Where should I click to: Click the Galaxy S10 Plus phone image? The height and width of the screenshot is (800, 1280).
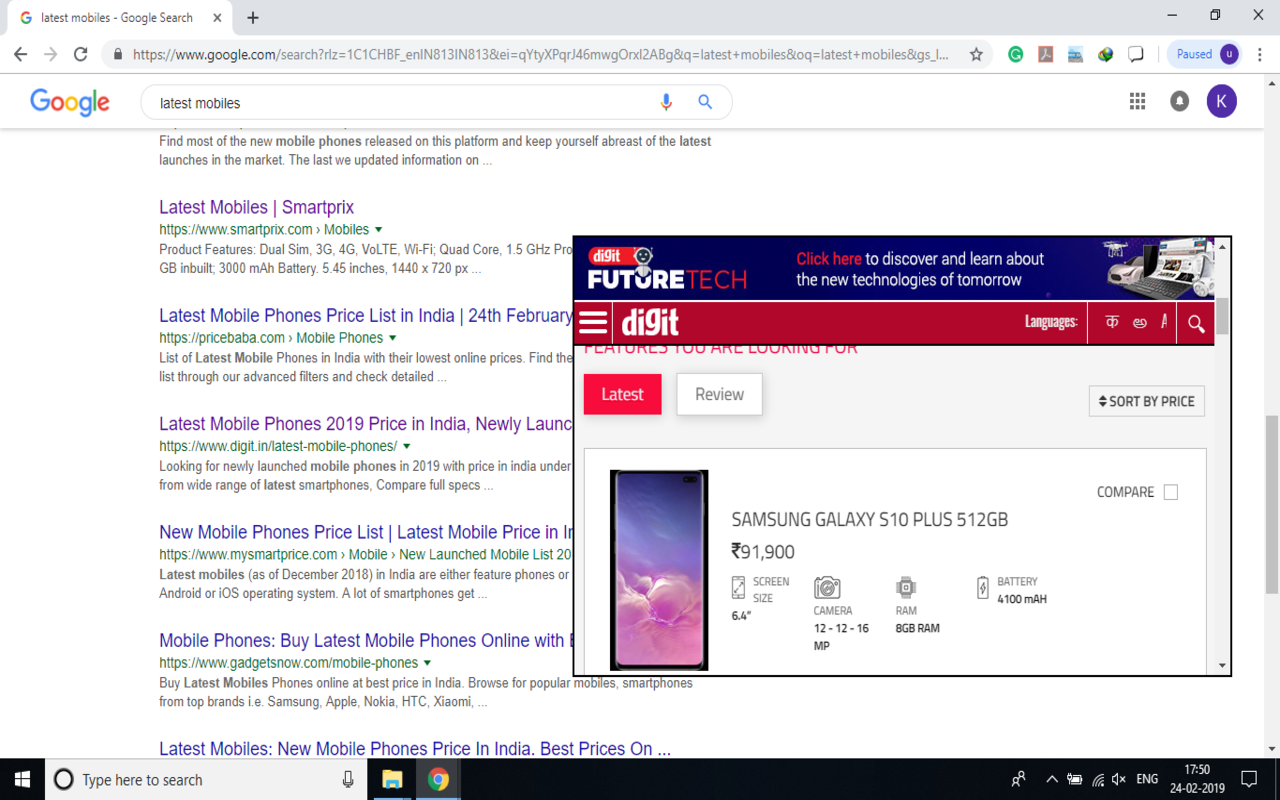pyautogui.click(x=659, y=570)
